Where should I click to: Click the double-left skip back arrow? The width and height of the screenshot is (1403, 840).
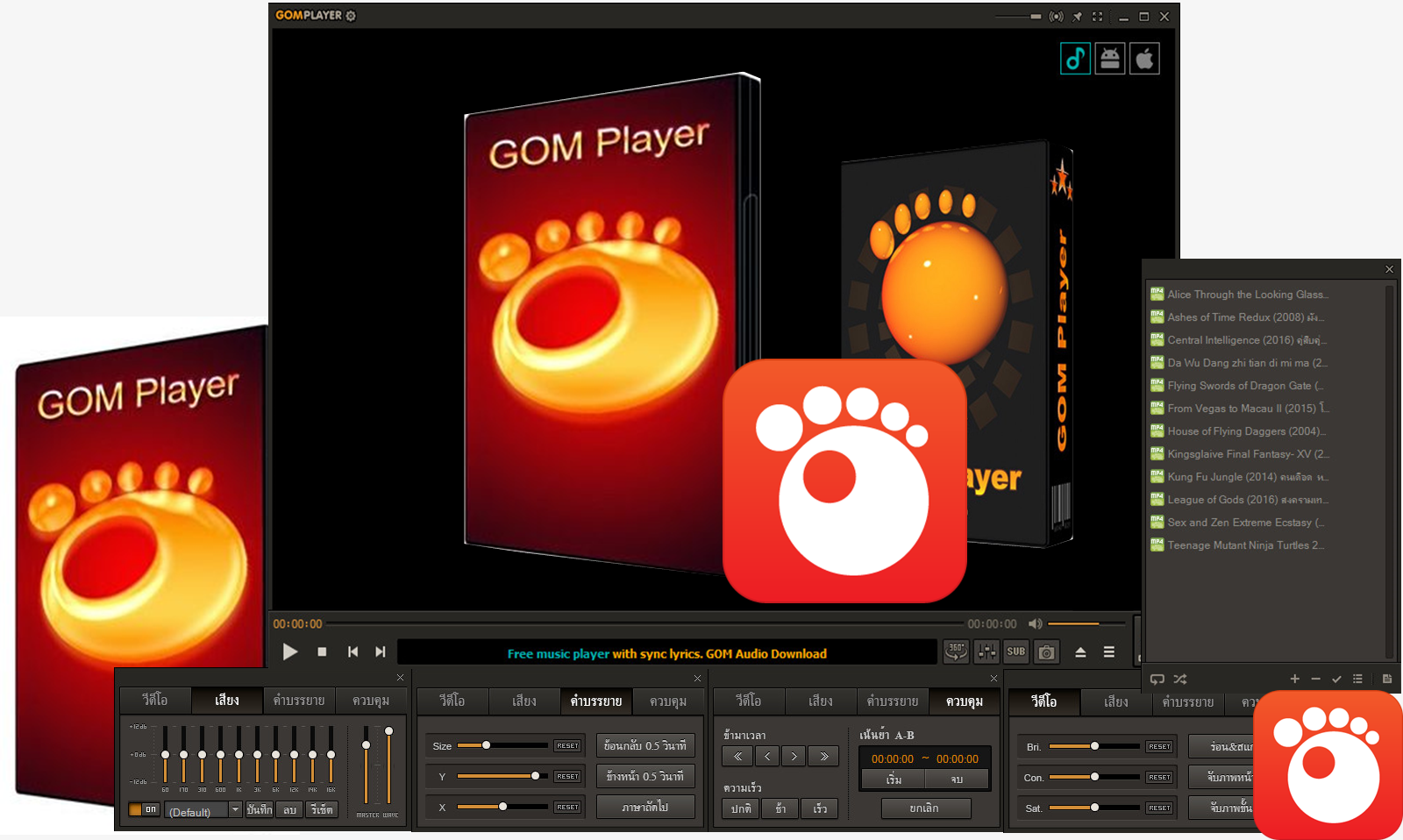point(738,756)
